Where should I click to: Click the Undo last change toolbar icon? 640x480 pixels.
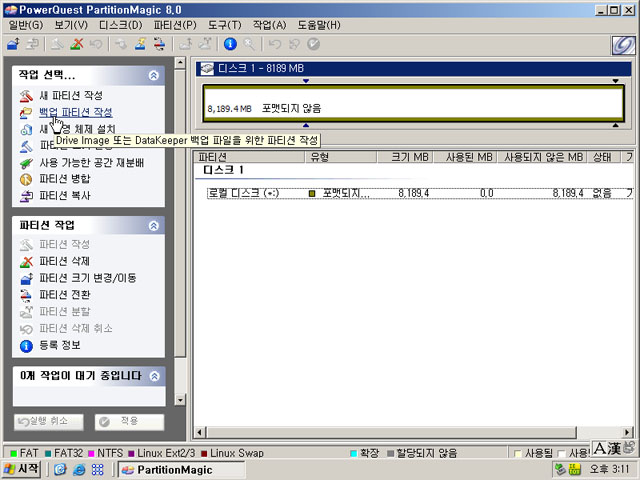(275, 44)
